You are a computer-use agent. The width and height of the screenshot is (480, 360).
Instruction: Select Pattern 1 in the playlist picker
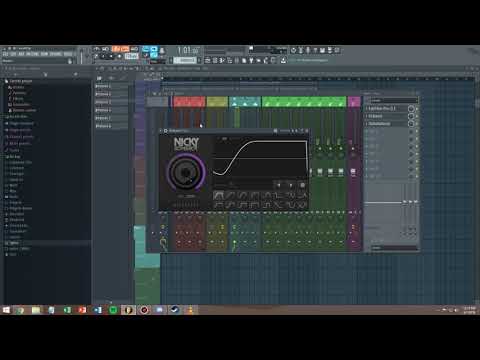tap(111, 86)
